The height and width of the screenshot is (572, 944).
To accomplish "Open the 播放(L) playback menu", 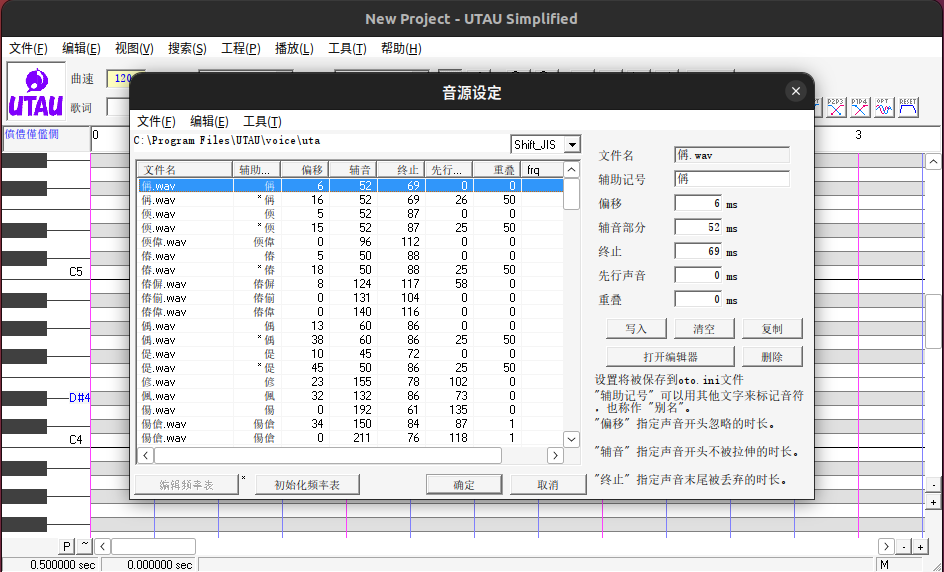I will [293, 48].
